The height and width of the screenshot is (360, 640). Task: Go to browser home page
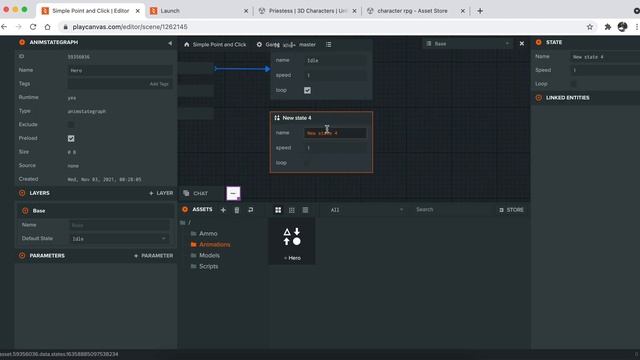click(x=47, y=27)
